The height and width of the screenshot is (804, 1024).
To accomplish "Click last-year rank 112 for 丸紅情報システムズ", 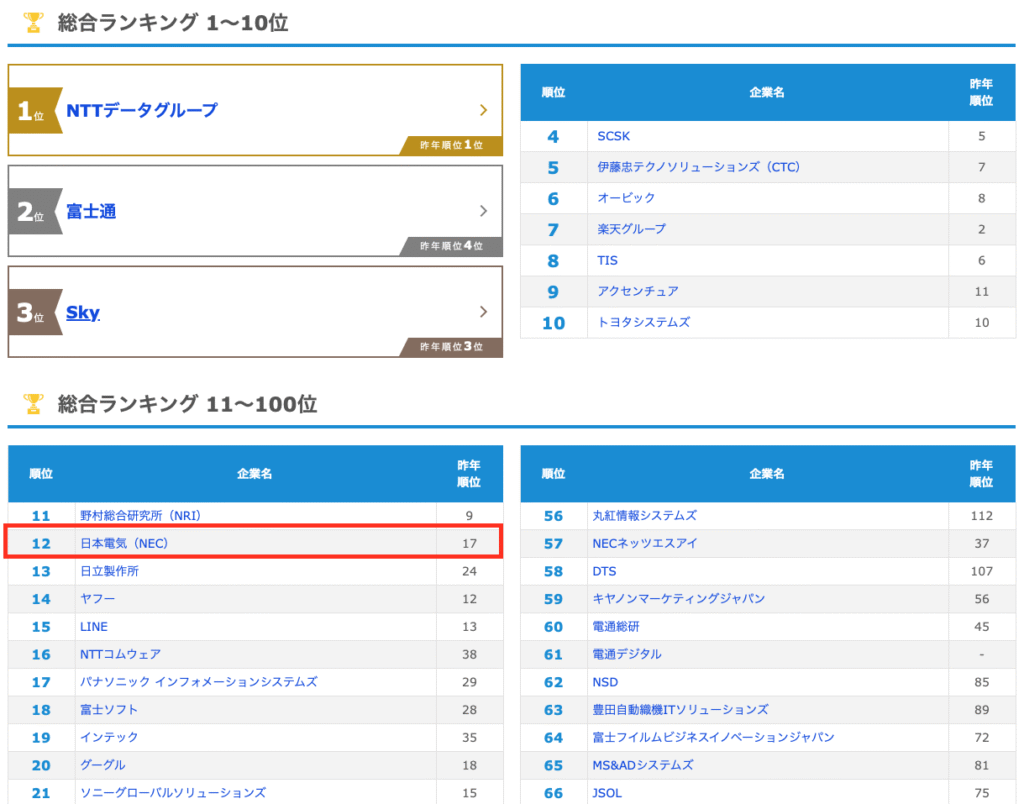I will (x=982, y=516).
